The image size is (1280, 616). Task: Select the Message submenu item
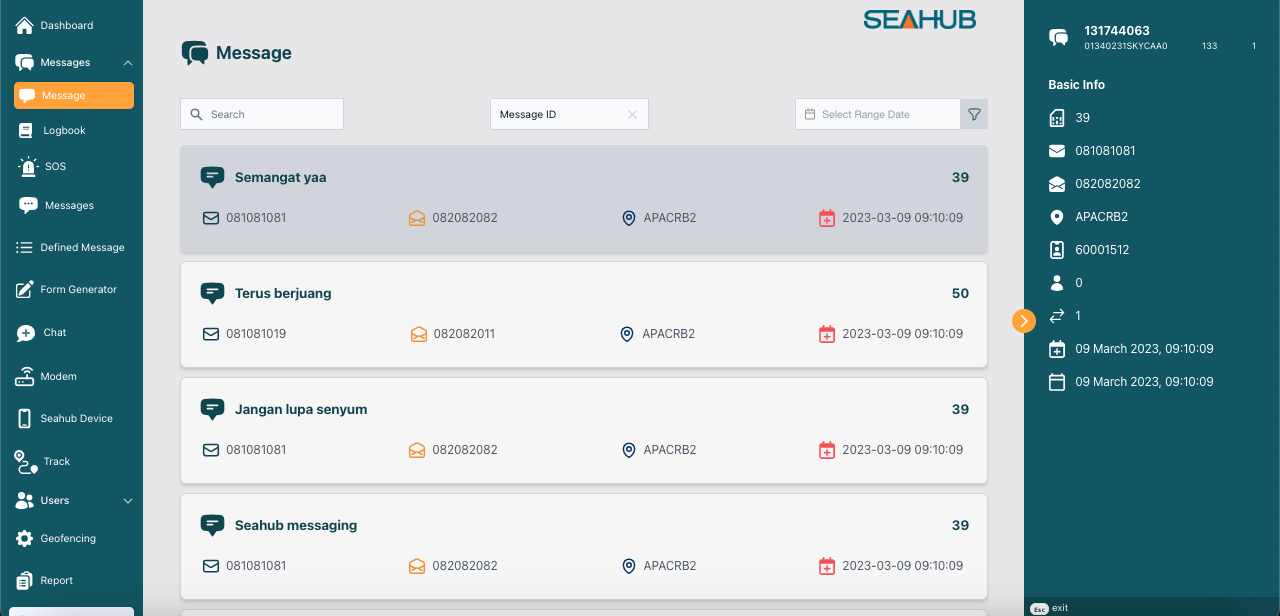[74, 96]
